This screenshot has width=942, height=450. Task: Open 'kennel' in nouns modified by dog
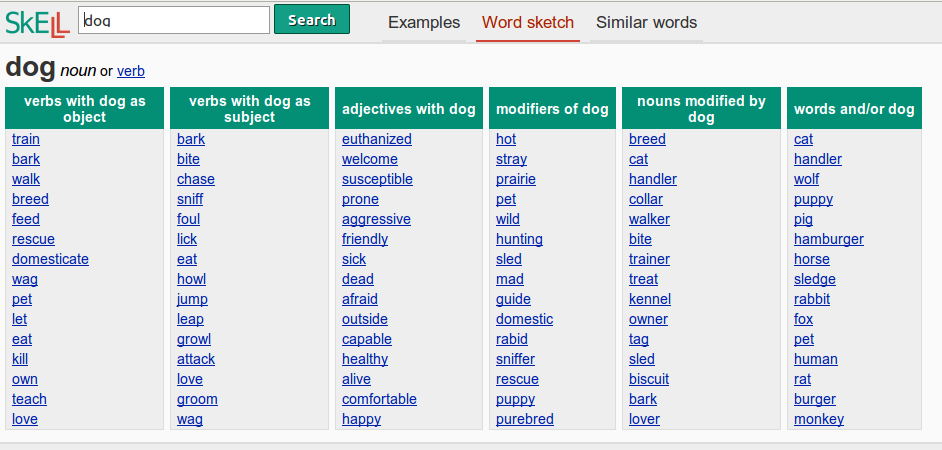click(650, 299)
